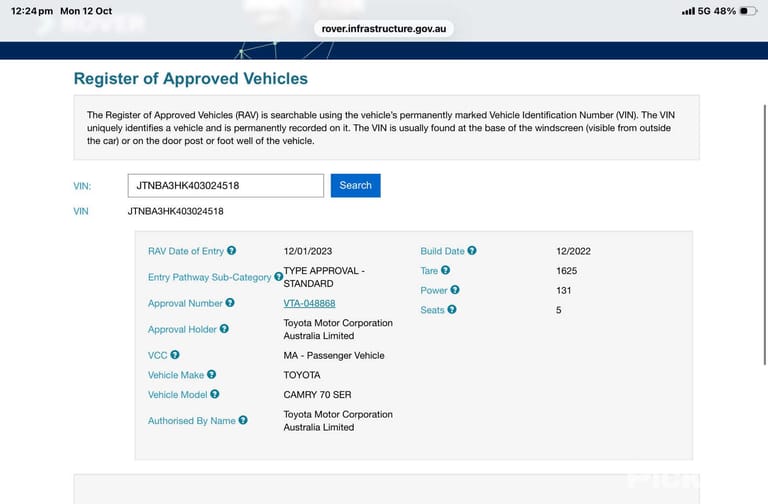Image resolution: width=768 pixels, height=504 pixels.
Task: Click the RAV description paragraph text
Action: click(381, 128)
